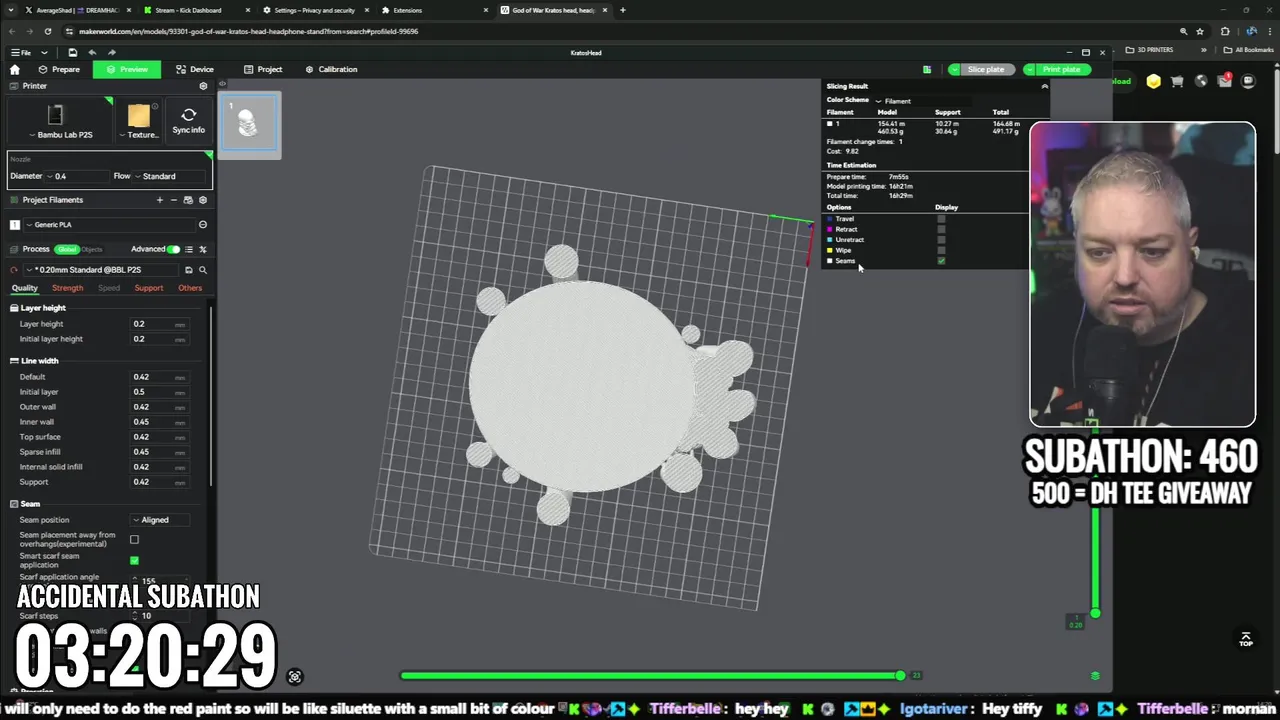Toggle the Advanced settings switch

[x=174, y=249]
